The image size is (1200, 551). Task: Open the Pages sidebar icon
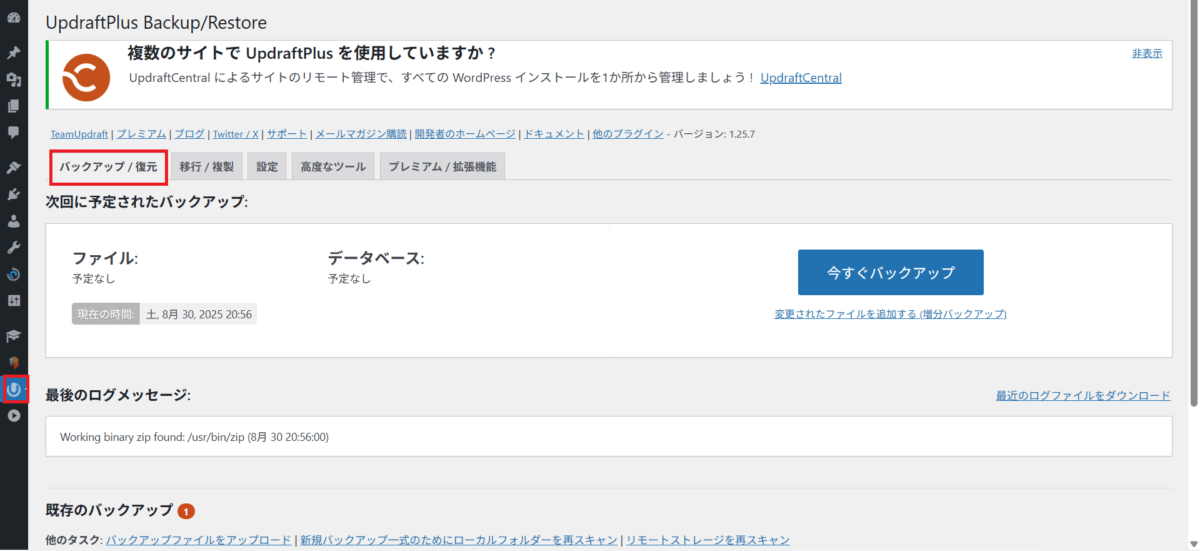click(x=14, y=105)
